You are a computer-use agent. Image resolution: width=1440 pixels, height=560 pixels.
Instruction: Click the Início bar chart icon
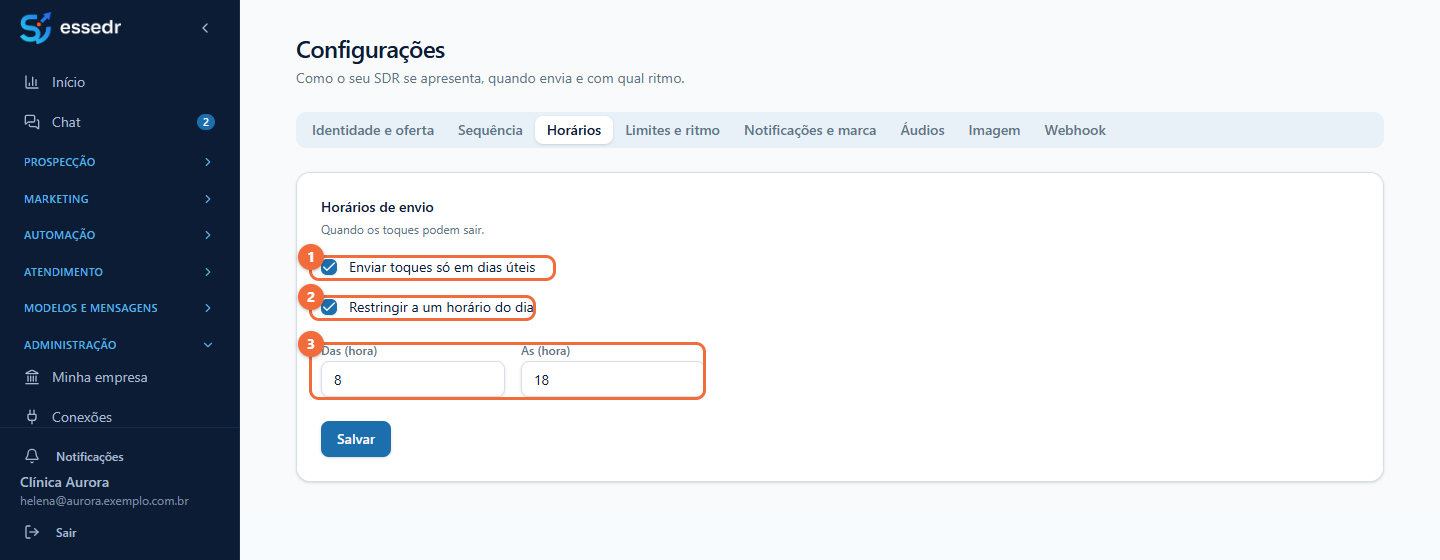coord(32,82)
